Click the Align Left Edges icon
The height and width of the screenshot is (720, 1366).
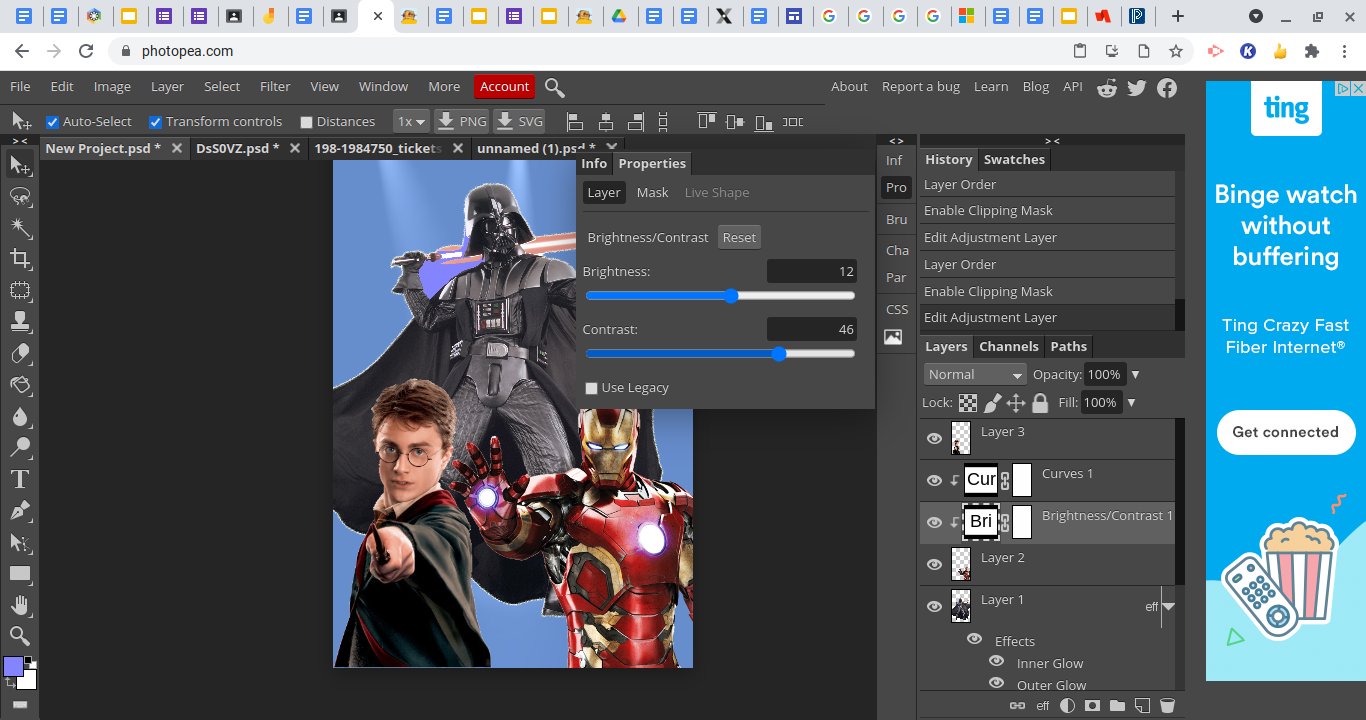(x=575, y=122)
